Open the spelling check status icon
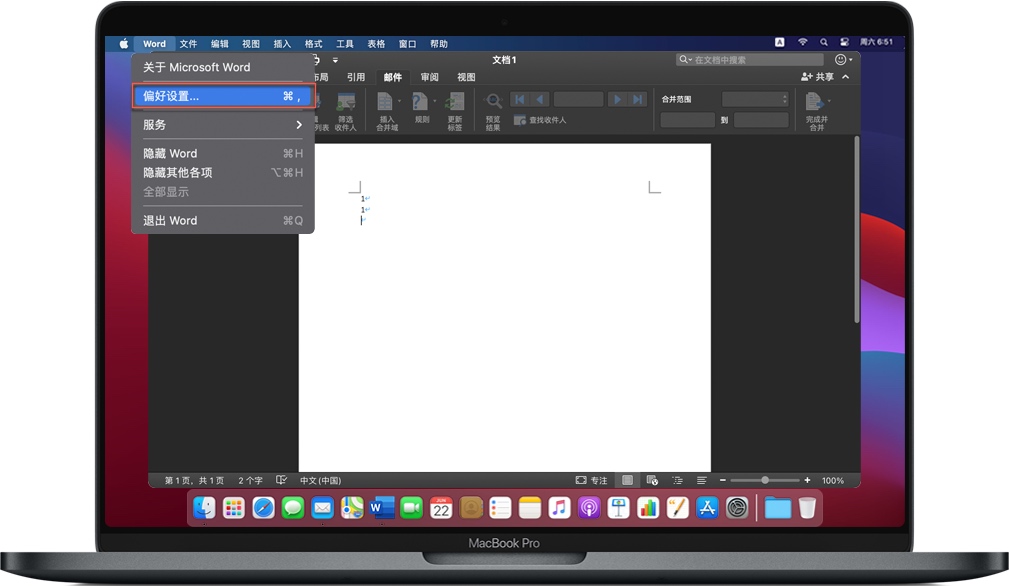This screenshot has width=1009, height=586. coord(282,480)
